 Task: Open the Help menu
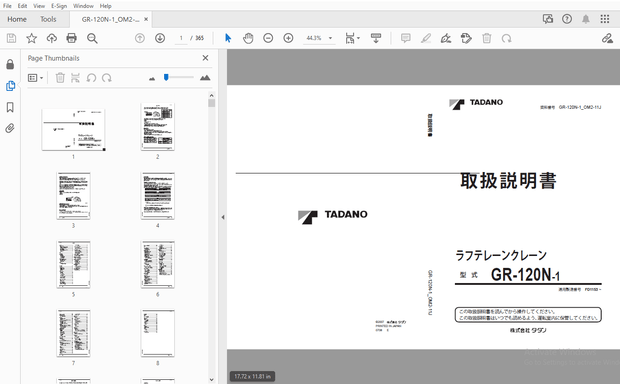[x=105, y=6]
